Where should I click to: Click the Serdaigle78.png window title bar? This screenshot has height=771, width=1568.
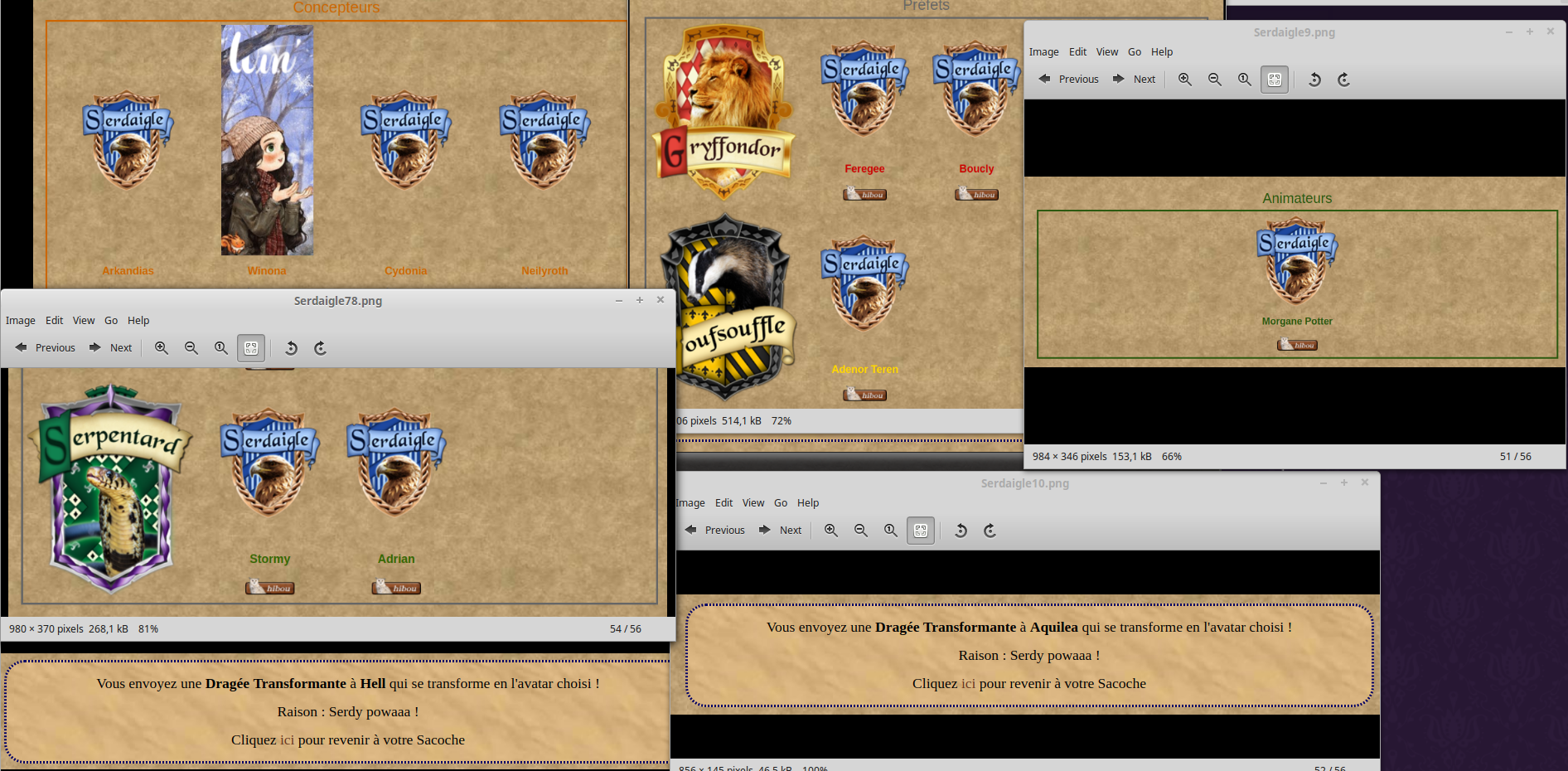pyautogui.click(x=338, y=300)
